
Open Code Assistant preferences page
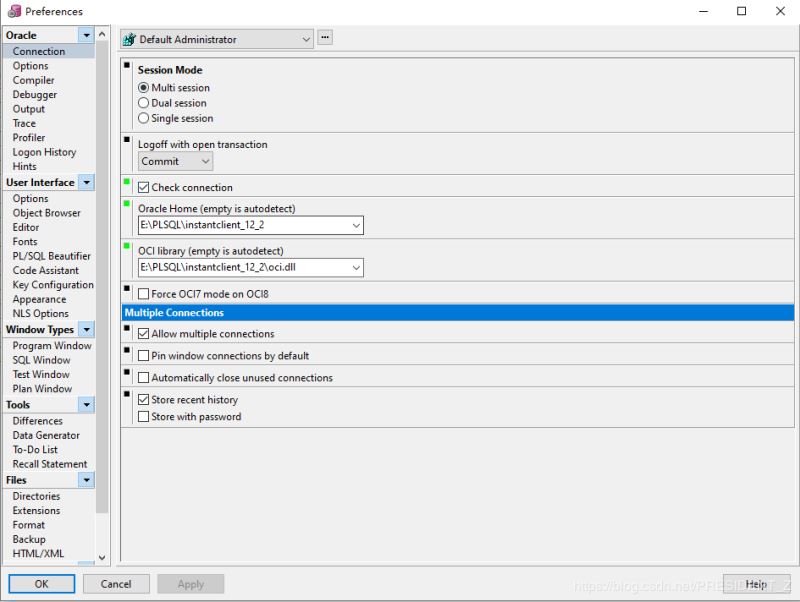click(45, 270)
